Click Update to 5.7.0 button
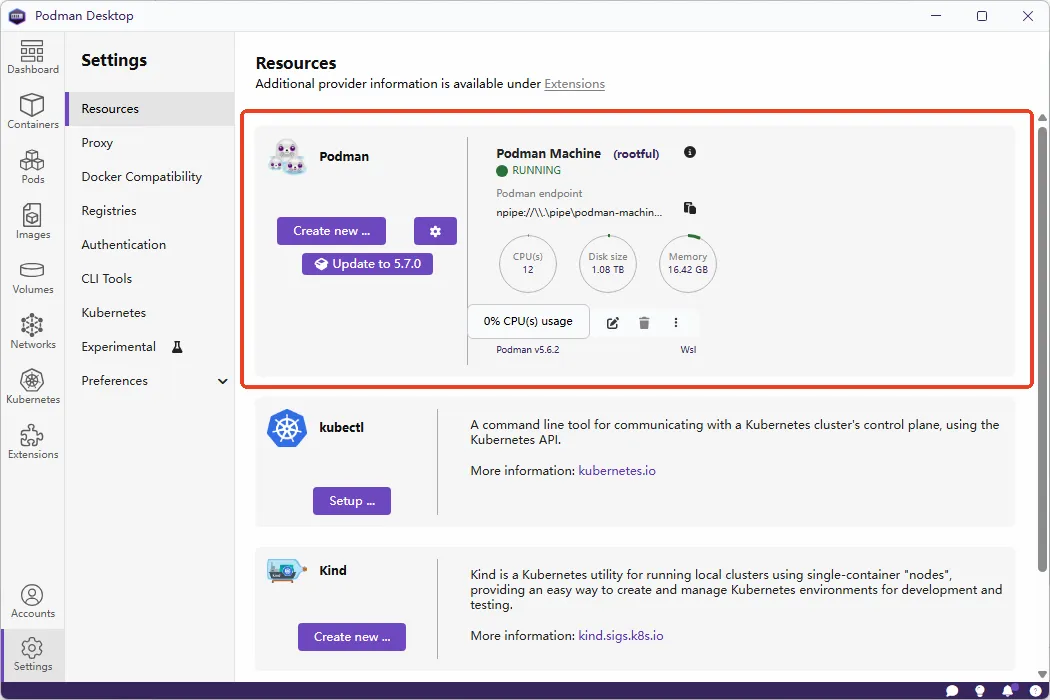Image resolution: width=1050 pixels, height=700 pixels. pos(367,264)
